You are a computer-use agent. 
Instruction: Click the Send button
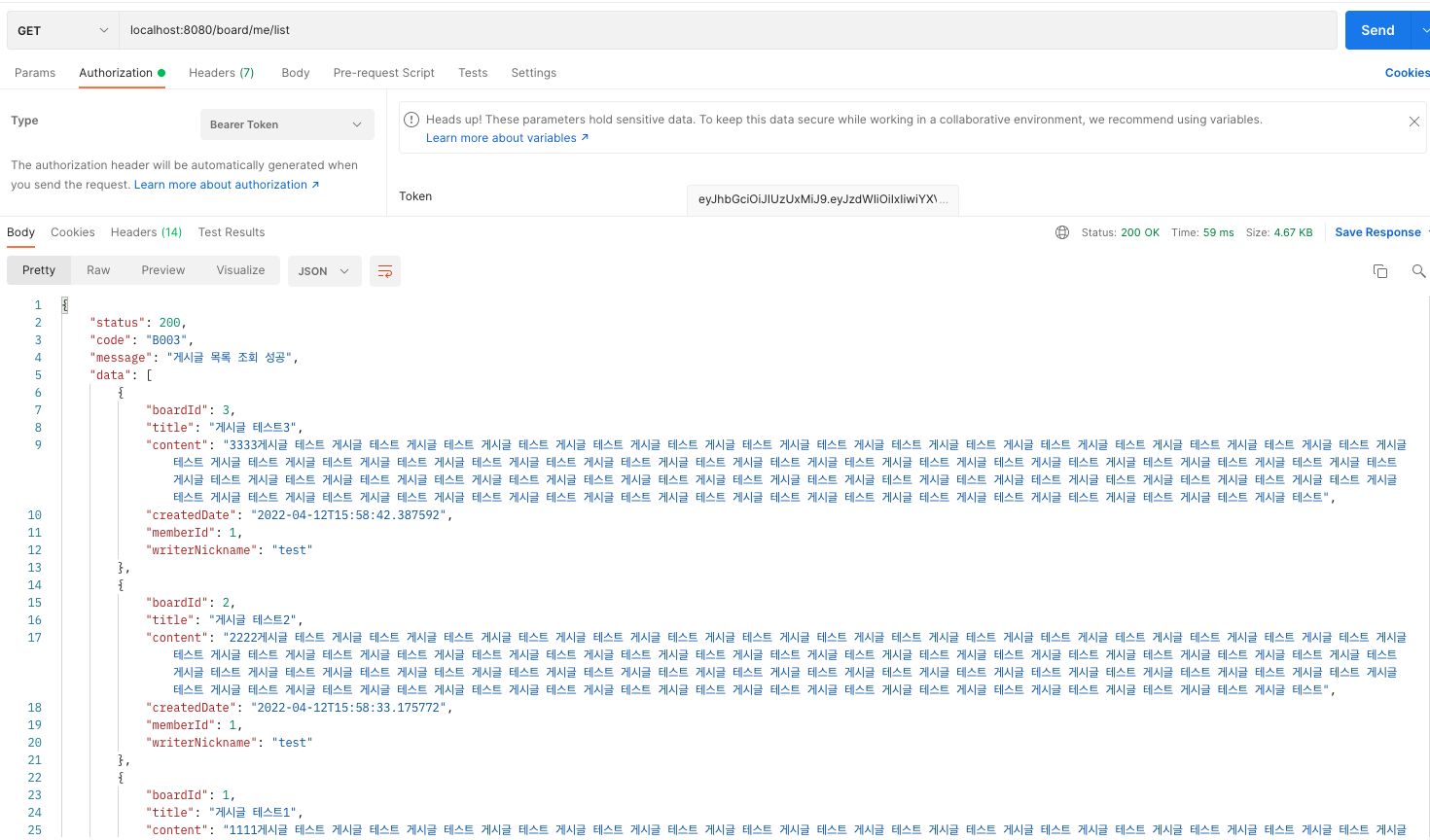tap(1377, 30)
